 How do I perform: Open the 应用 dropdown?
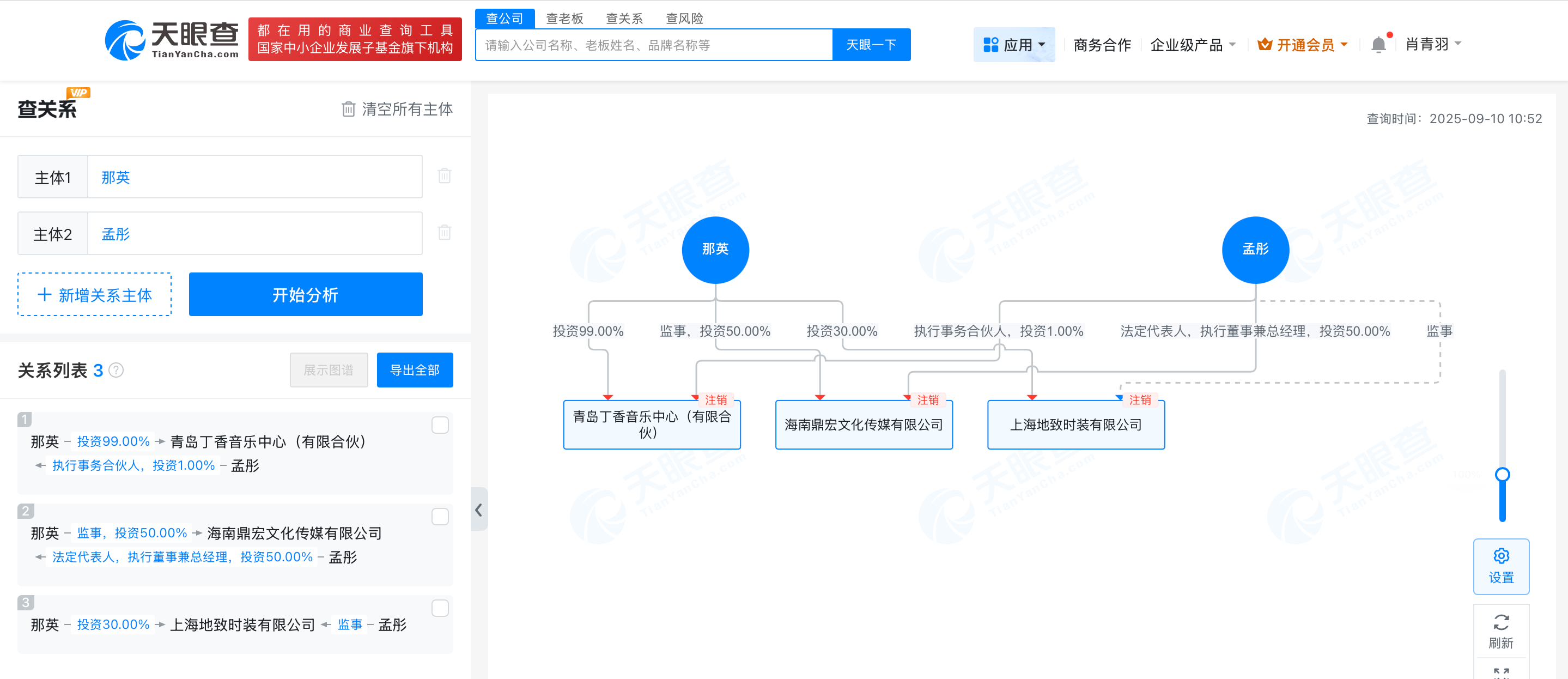click(1014, 44)
